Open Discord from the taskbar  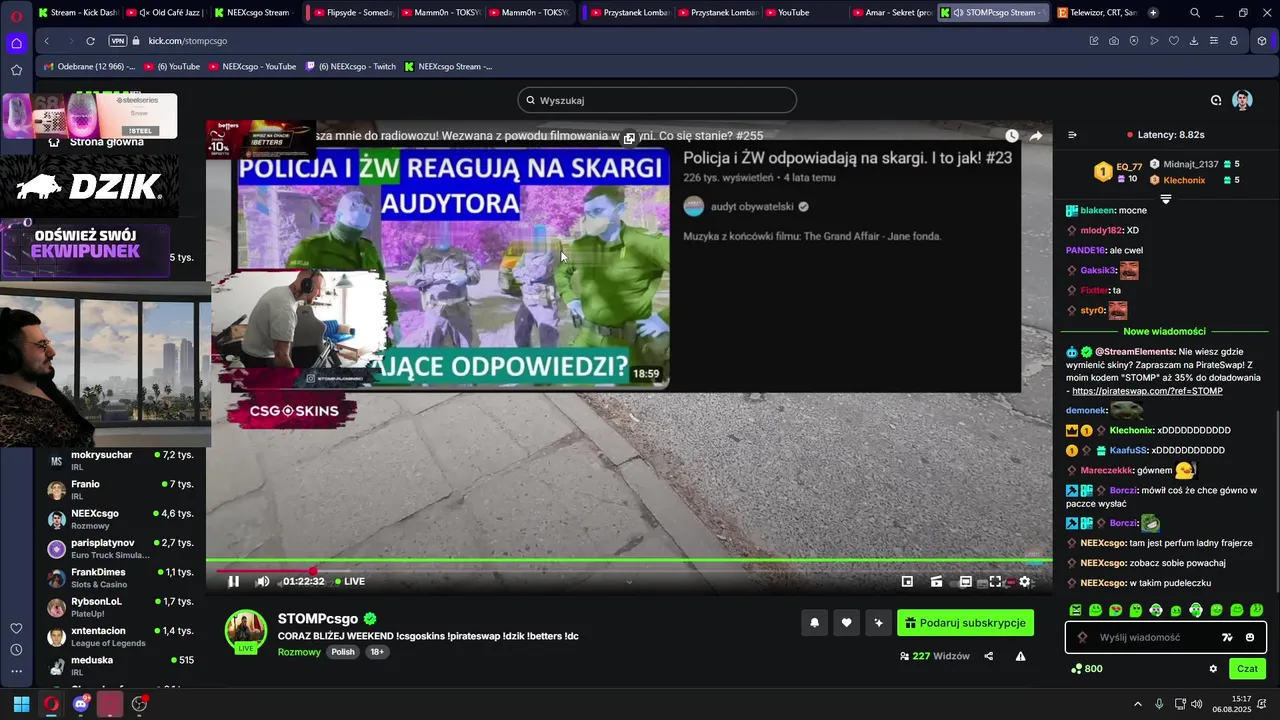81,704
